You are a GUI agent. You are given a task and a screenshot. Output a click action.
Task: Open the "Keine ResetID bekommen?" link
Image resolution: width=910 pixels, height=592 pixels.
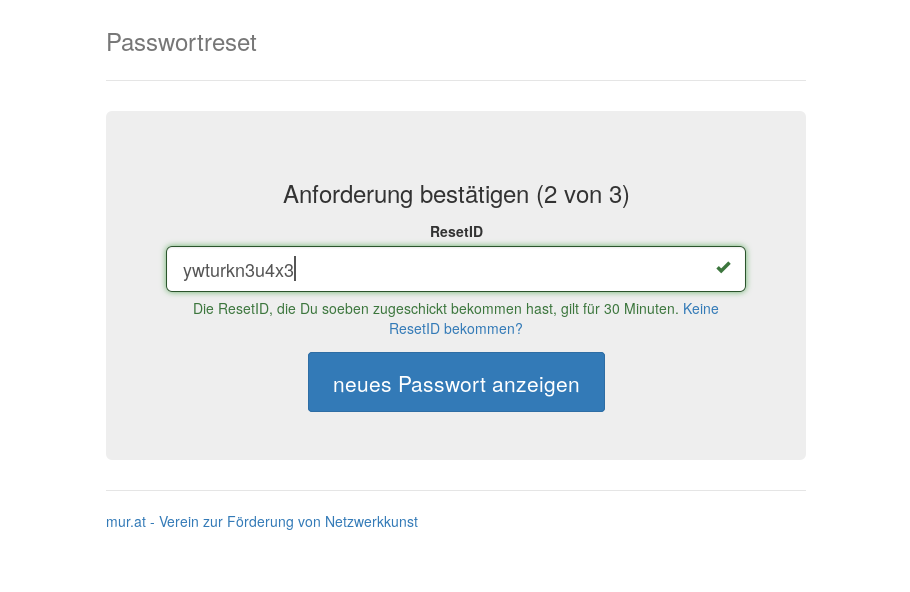700,310
